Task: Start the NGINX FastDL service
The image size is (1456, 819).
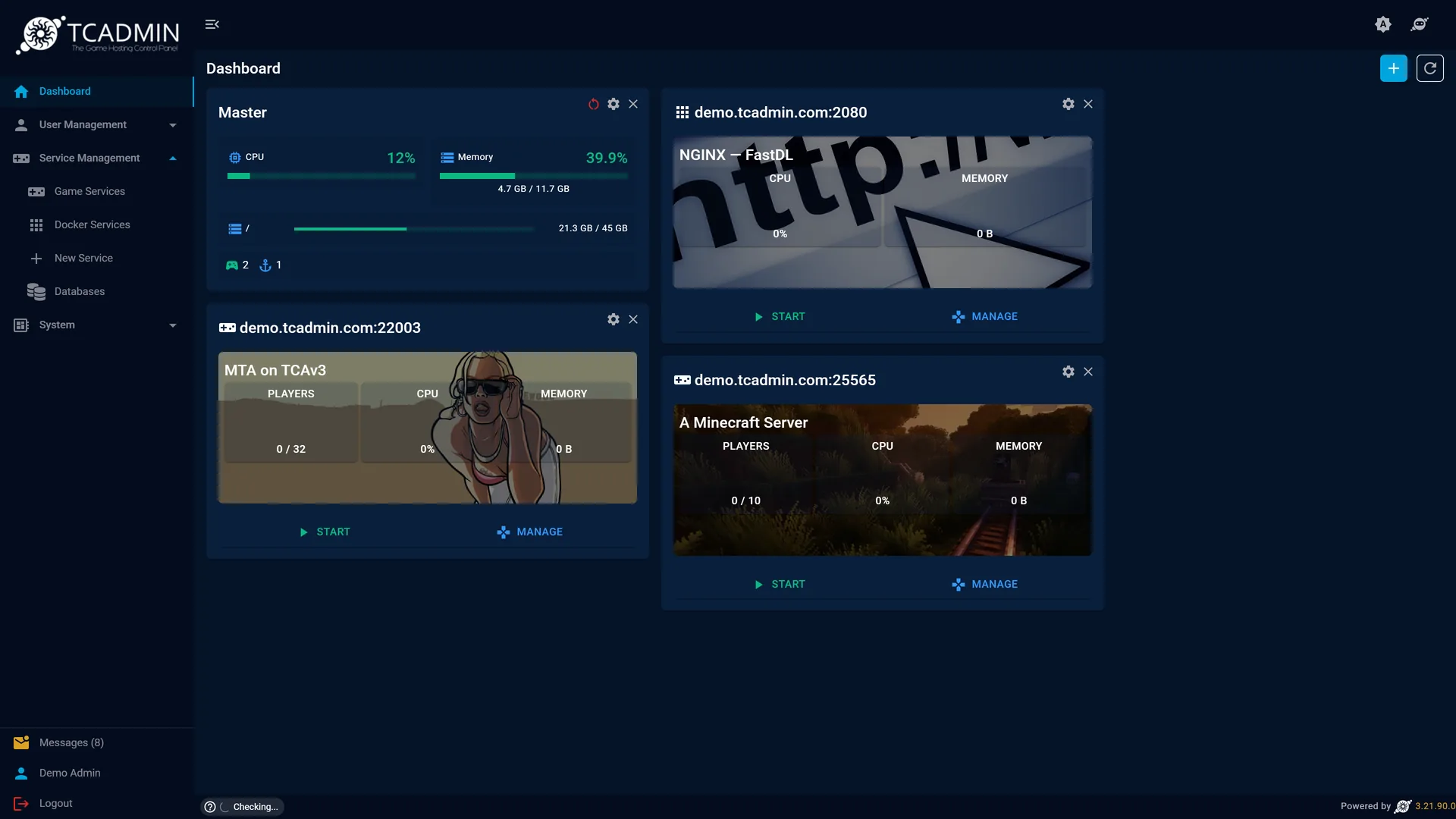Action: click(x=779, y=316)
